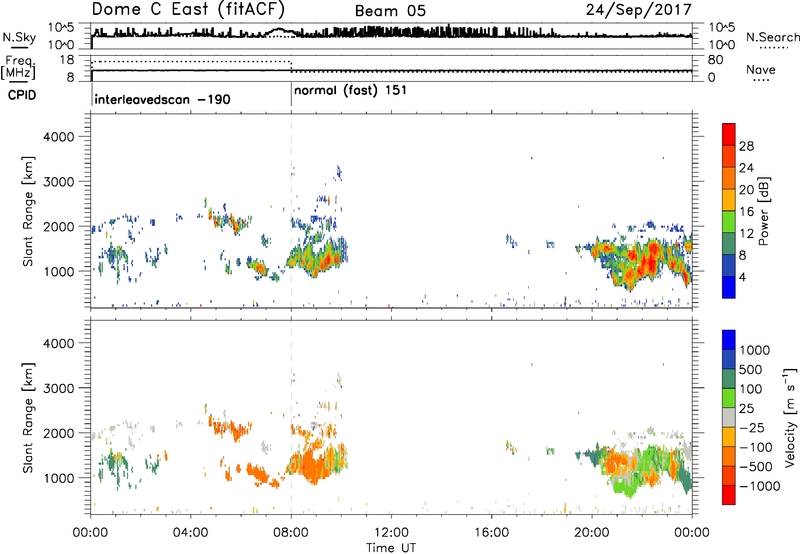Click the 'Time UT' axis label
Screen dimensions: 800x554
tap(391, 548)
